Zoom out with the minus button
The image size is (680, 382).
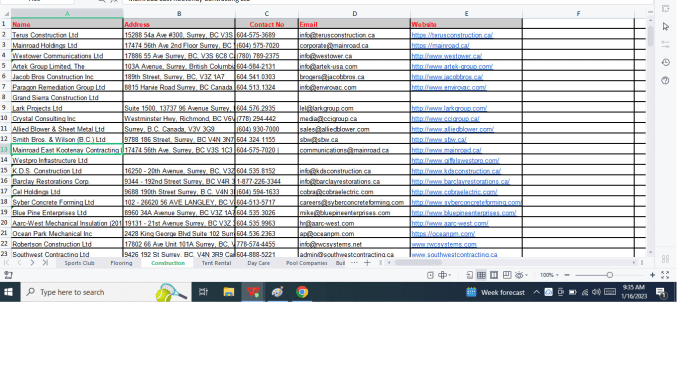(x=567, y=275)
